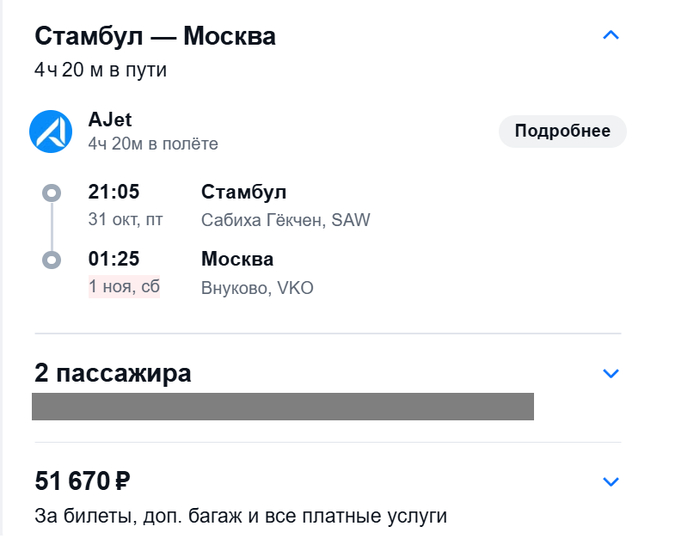Open flight details via Подробнее button

pyautogui.click(x=562, y=131)
